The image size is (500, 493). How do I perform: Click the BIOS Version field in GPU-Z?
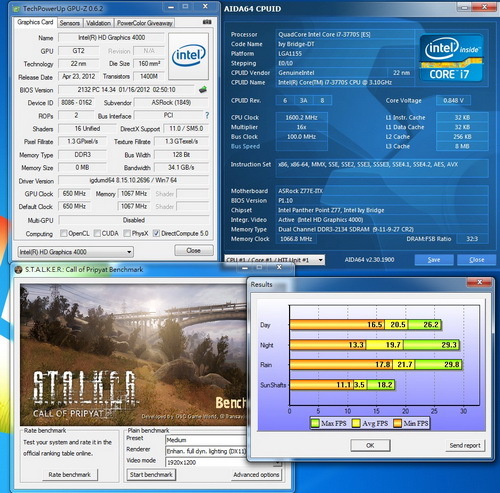[127, 90]
